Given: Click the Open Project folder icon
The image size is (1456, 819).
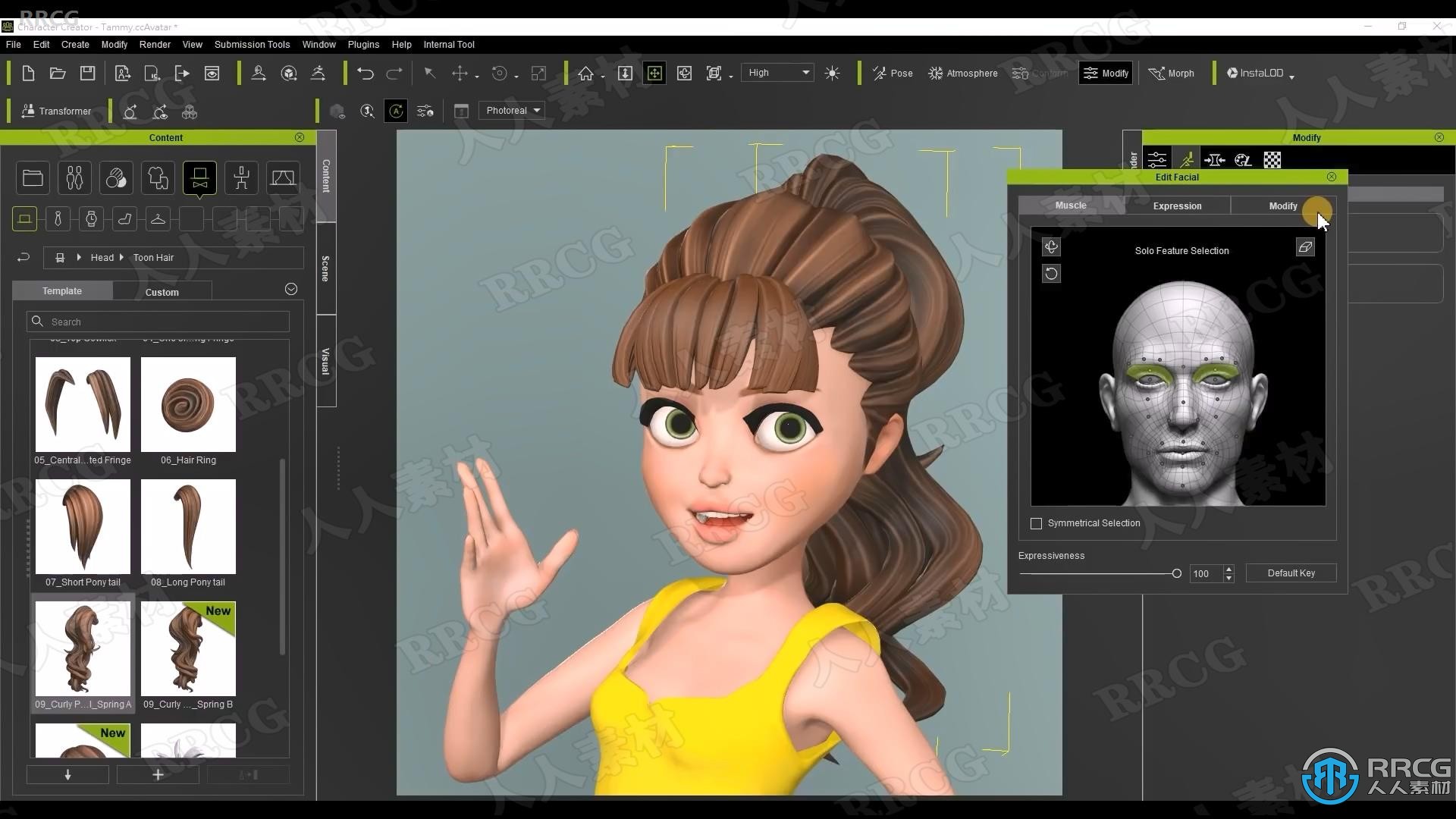Looking at the screenshot, I should point(58,73).
